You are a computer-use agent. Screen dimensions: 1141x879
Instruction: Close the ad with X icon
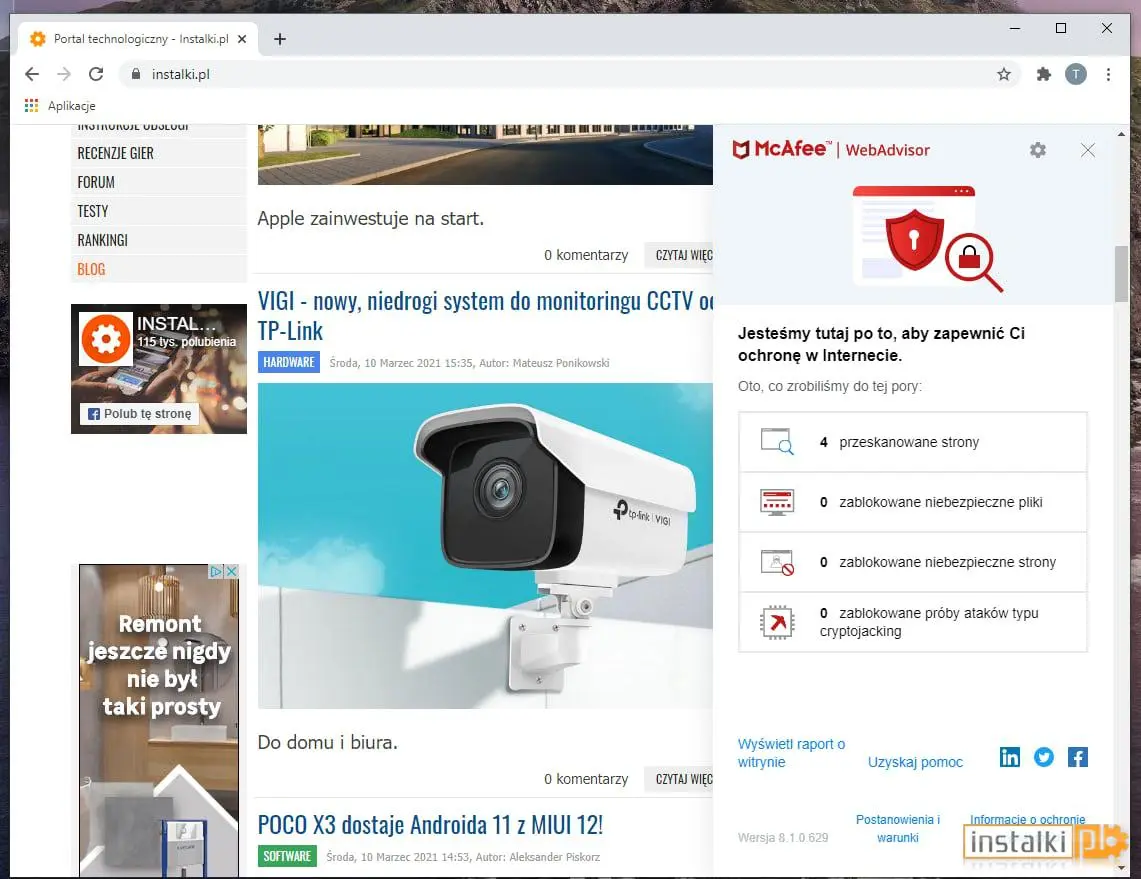[231, 571]
